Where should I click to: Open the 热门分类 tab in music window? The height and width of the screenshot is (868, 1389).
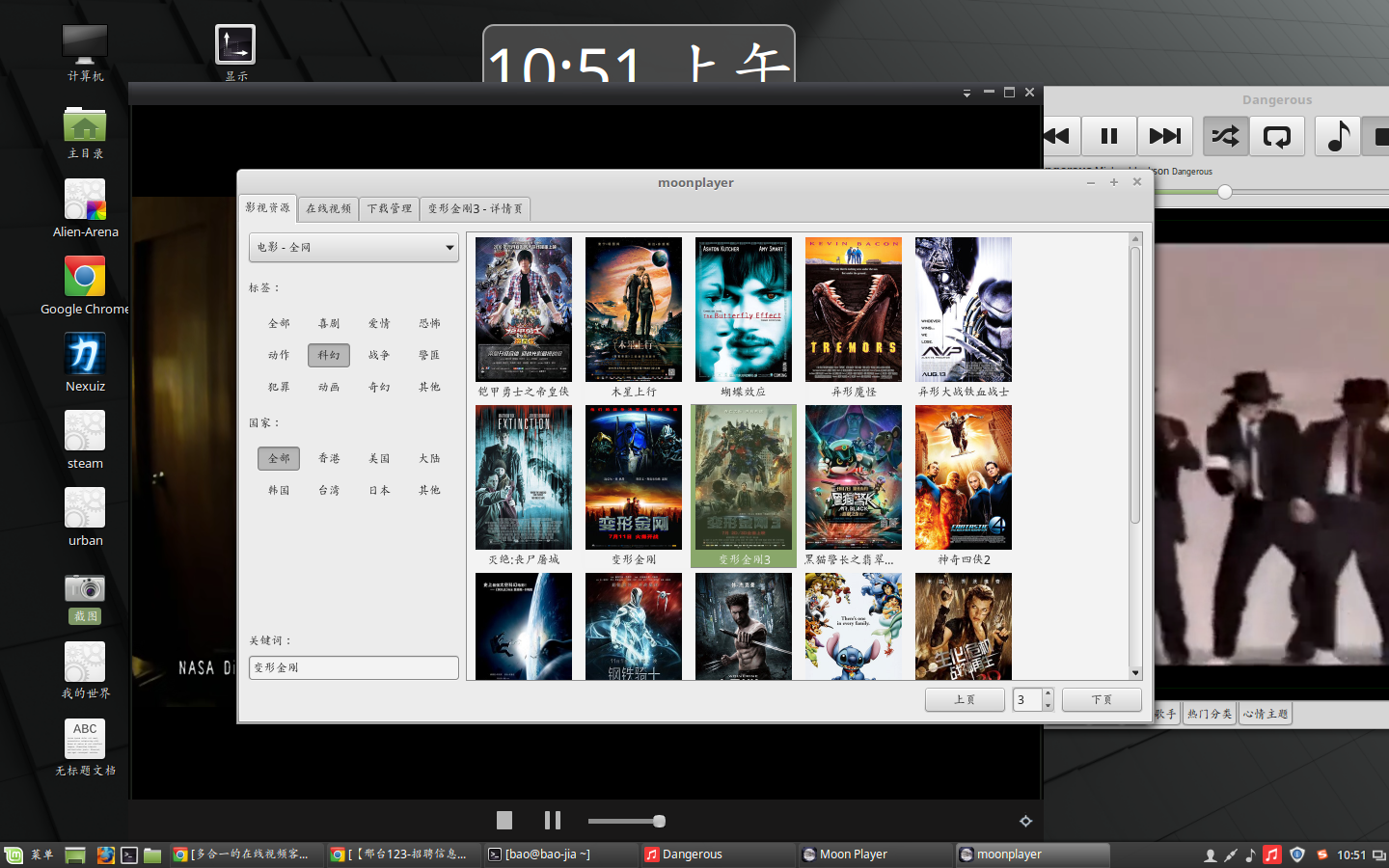[1210, 715]
